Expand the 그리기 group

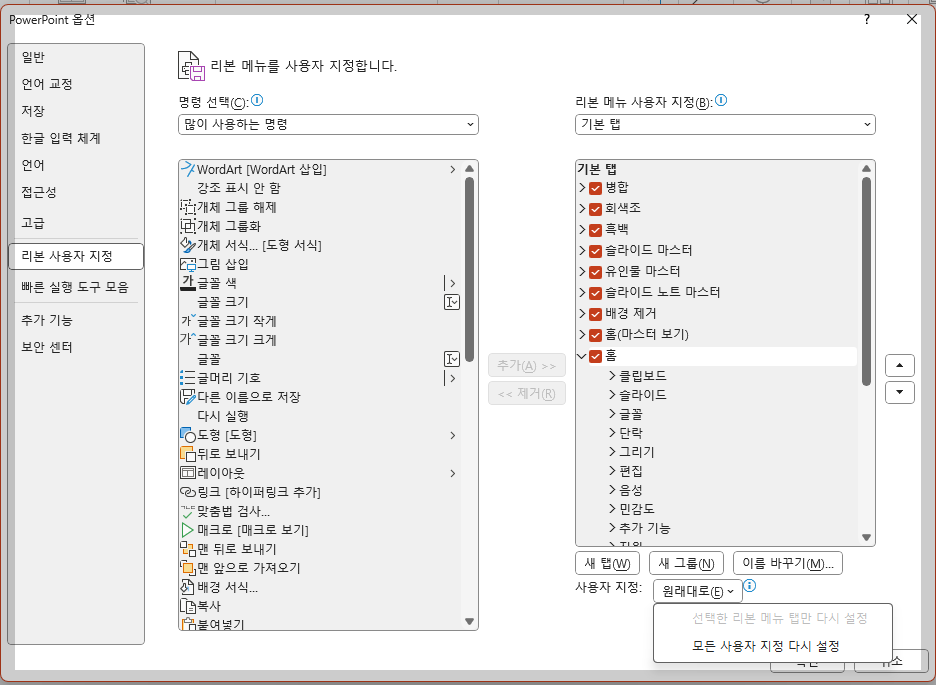(x=612, y=452)
